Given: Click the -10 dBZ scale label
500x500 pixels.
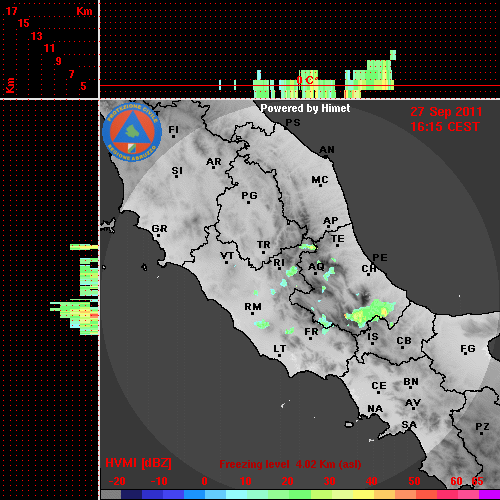Looking at the screenshot, I should coord(159,481).
